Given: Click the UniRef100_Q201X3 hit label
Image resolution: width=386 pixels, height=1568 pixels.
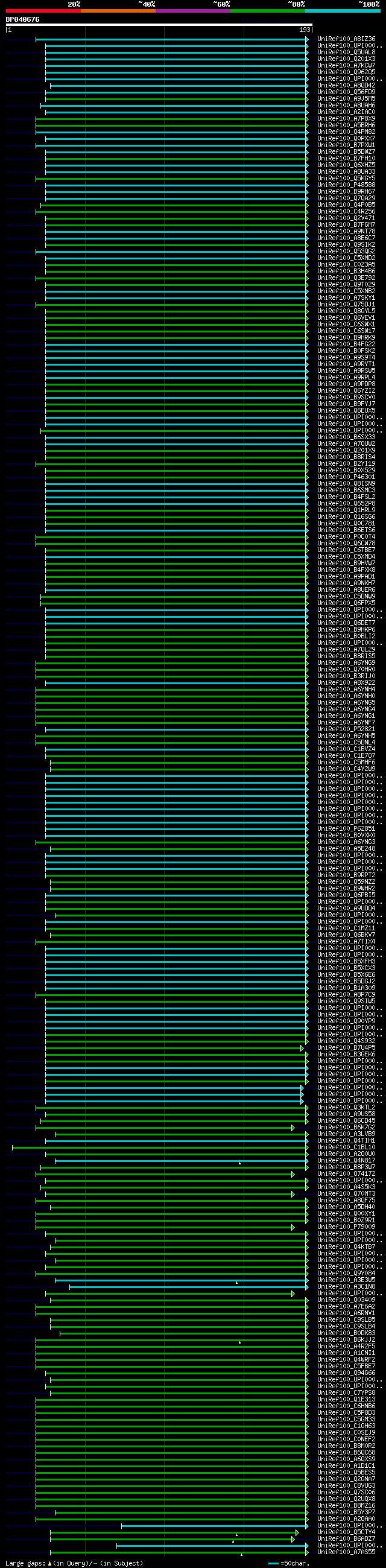Looking at the screenshot, I should tap(346, 59).
